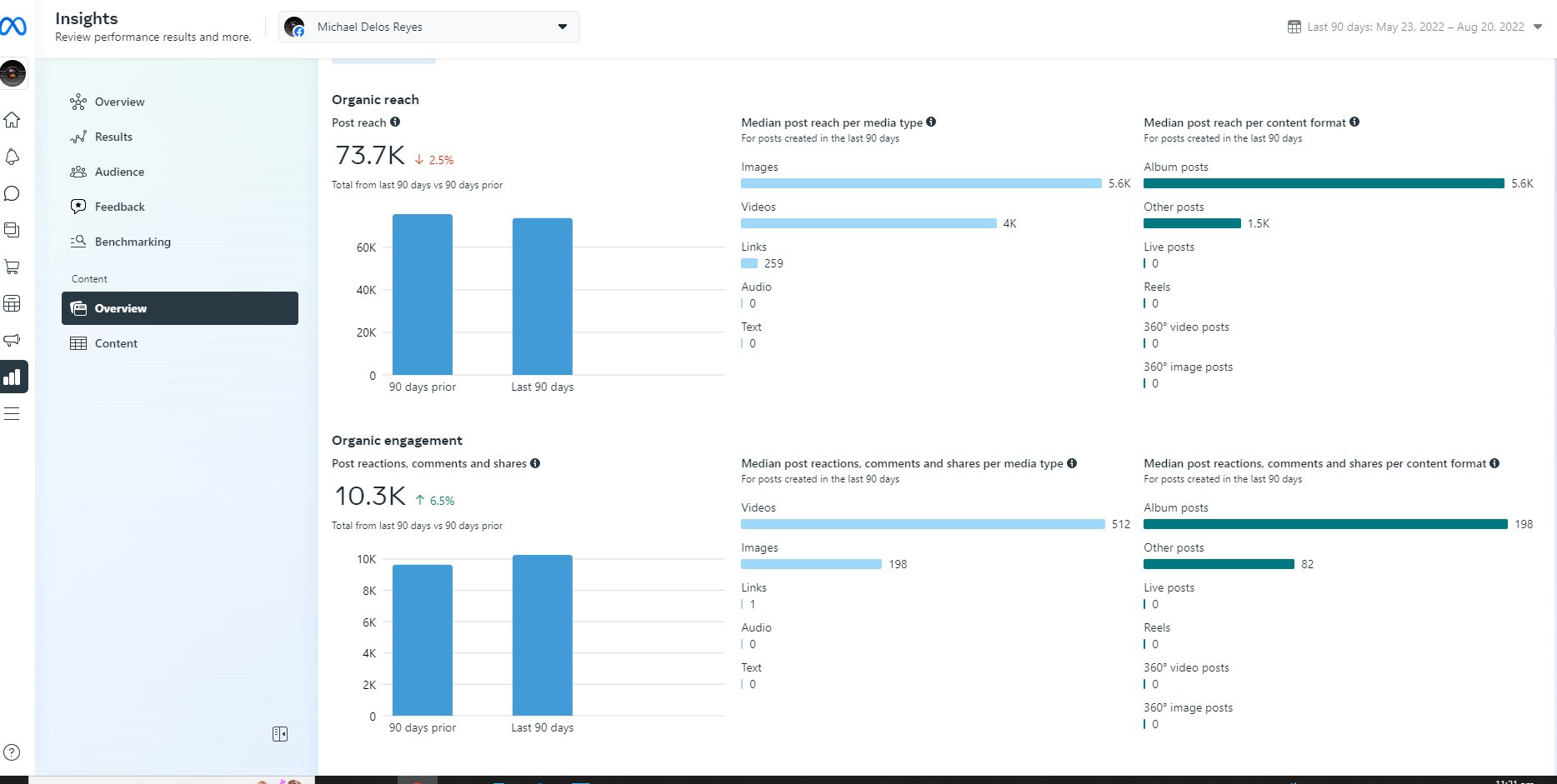Click Post reach info icon

point(395,122)
